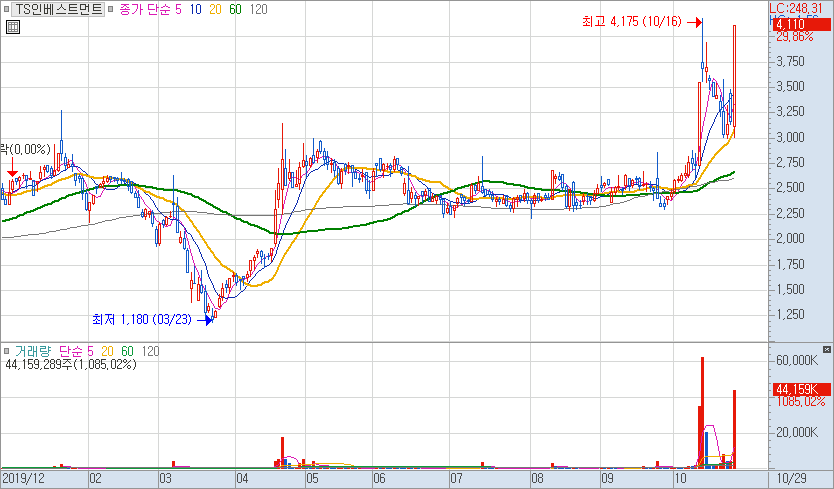Click the 1085.02% volume change label
834x489 pixels.
tap(801, 401)
